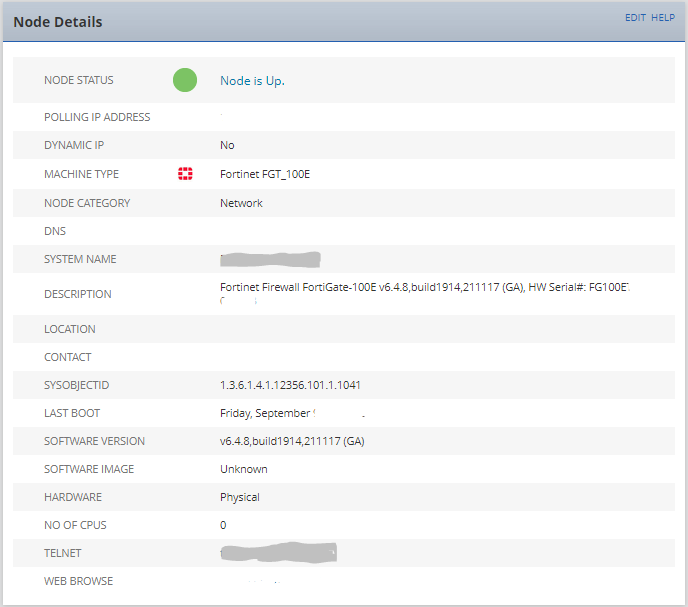The image size is (688, 607).
Task: Click the DNS label
Action: point(55,231)
